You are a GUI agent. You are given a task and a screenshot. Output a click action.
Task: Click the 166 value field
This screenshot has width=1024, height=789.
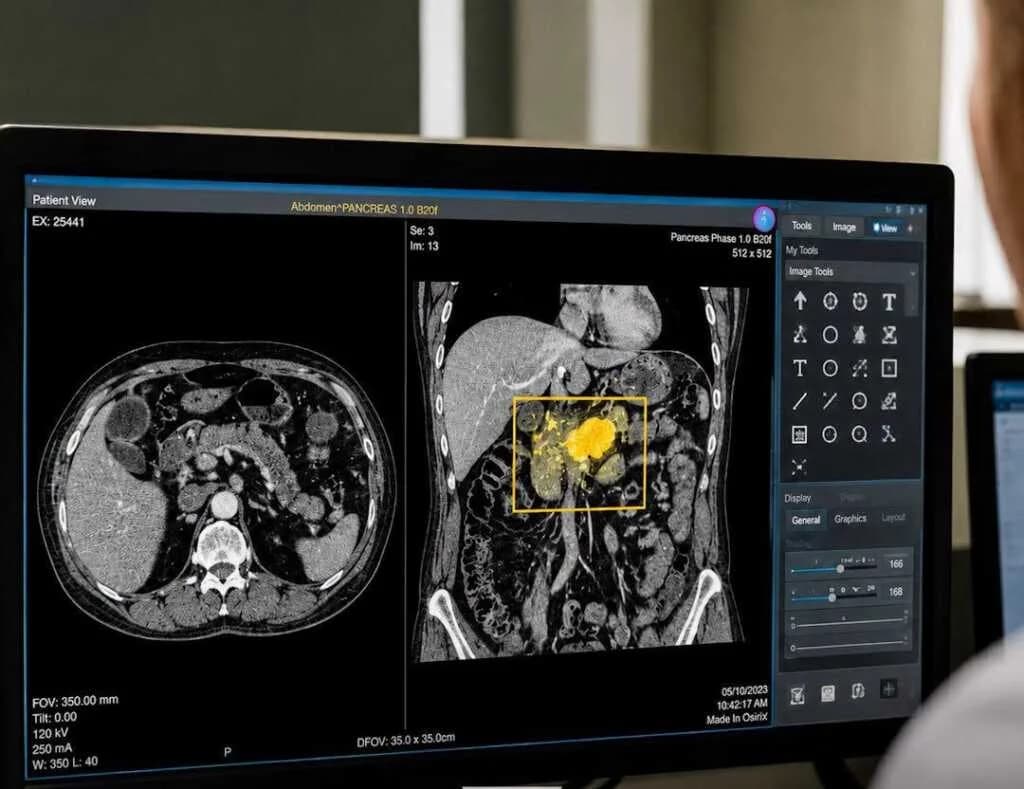[x=896, y=564]
